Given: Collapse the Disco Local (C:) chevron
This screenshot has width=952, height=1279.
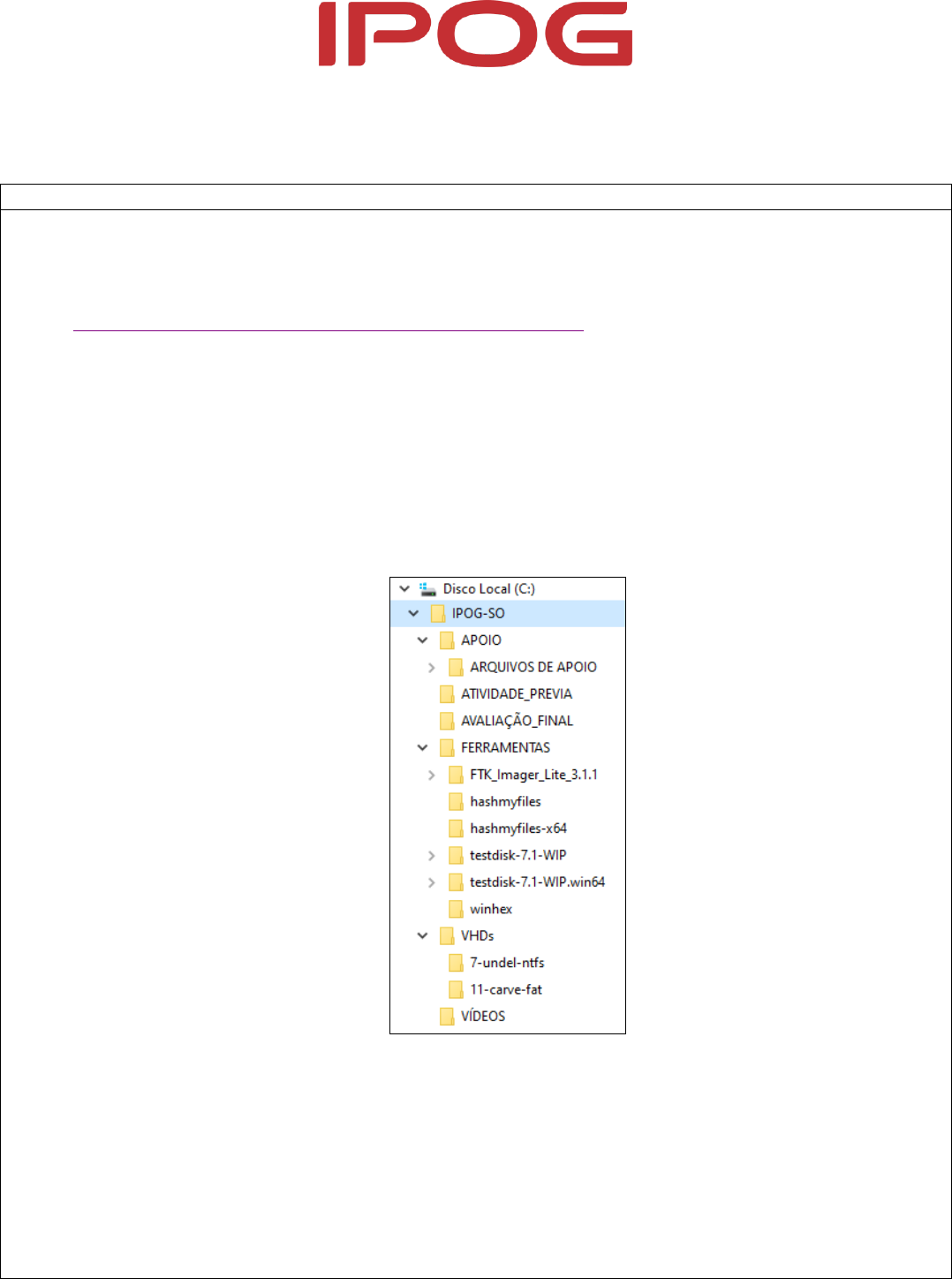Looking at the screenshot, I should [404, 589].
